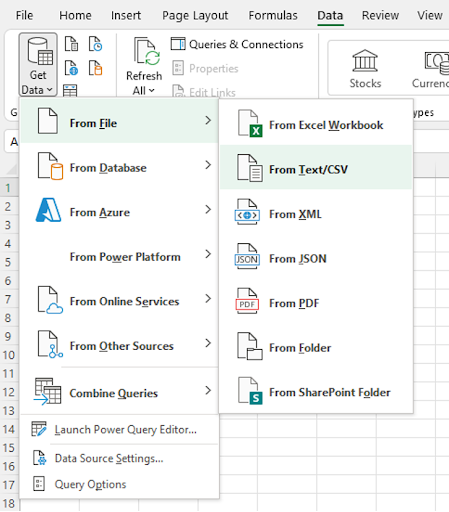Expand the Combine Queries chevron
The image size is (449, 512).
pyautogui.click(x=208, y=390)
